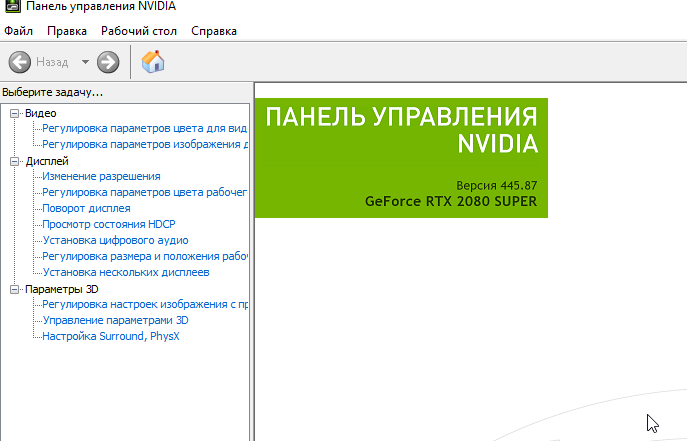Select Изменение разрешения
687x441 pixels.
(101, 176)
